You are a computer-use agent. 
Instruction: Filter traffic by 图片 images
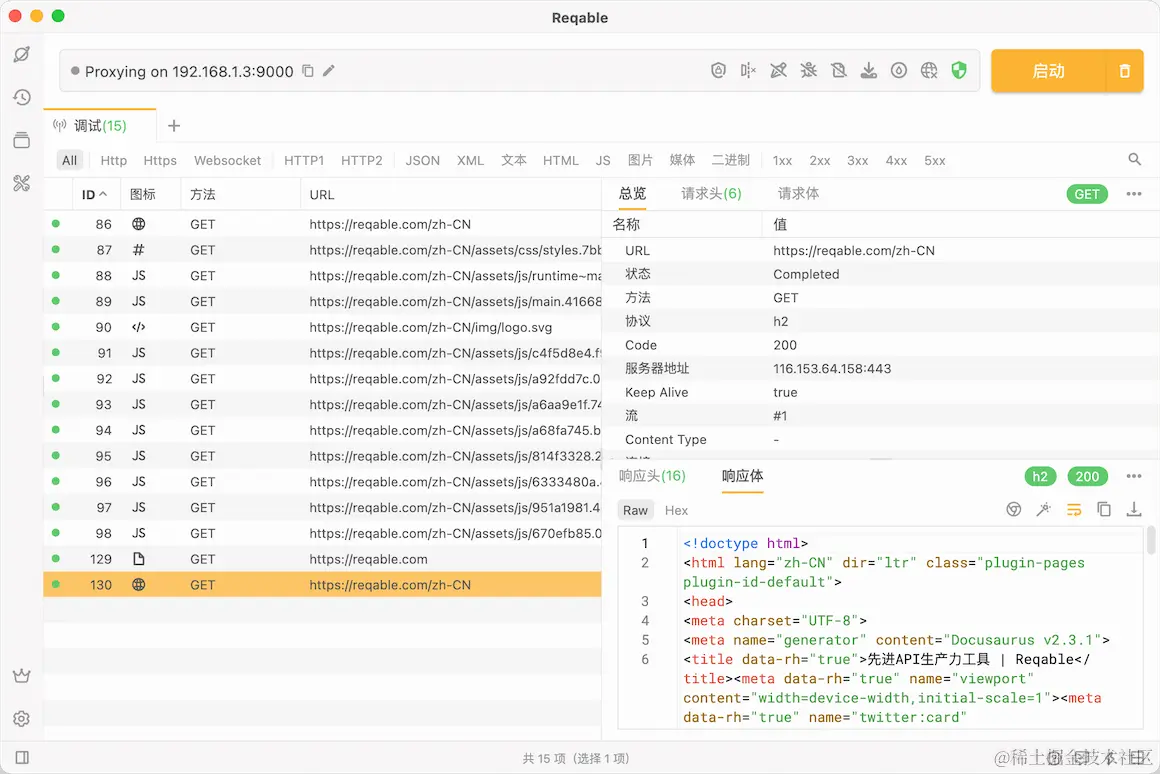coord(640,161)
